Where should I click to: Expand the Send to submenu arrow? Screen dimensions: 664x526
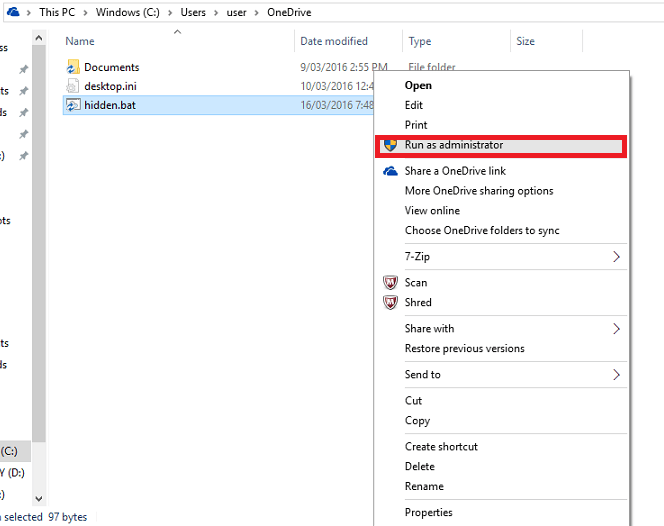click(x=617, y=374)
